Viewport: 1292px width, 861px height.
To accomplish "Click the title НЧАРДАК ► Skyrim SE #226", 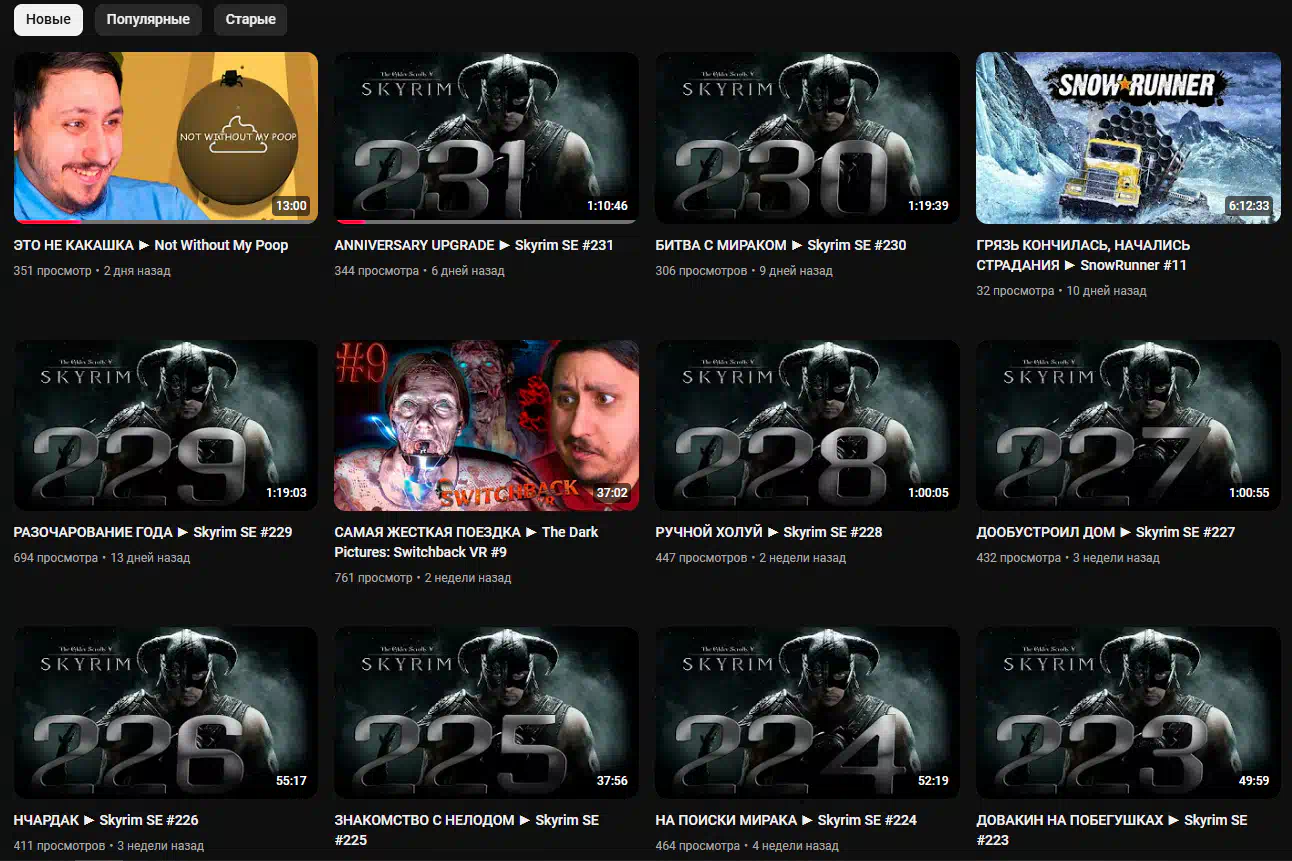I will 106,820.
